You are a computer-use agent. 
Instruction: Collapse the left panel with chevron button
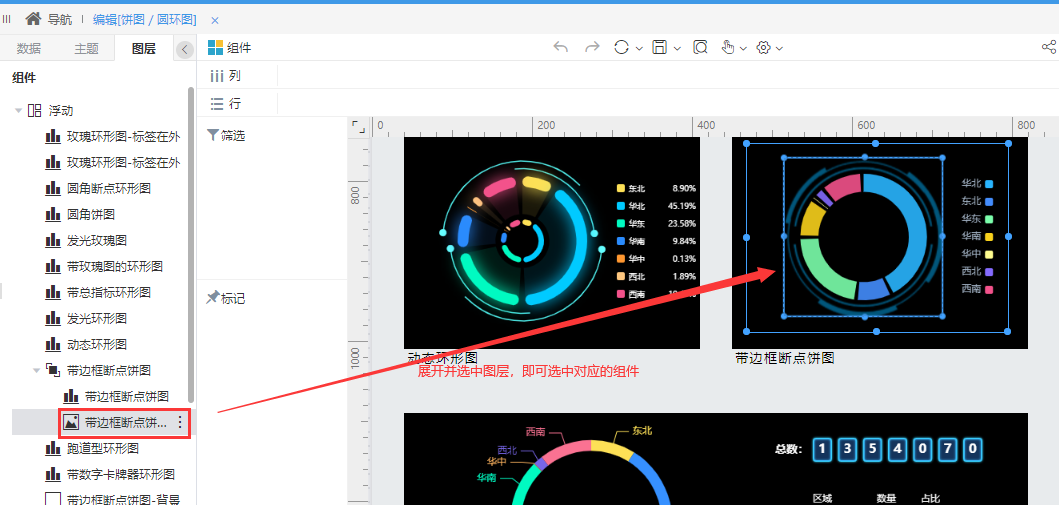[x=184, y=49]
